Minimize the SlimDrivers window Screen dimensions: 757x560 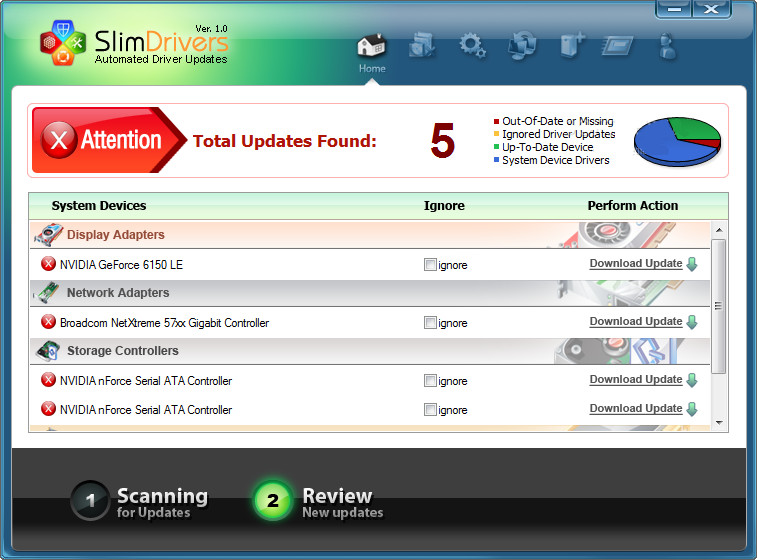[x=674, y=10]
